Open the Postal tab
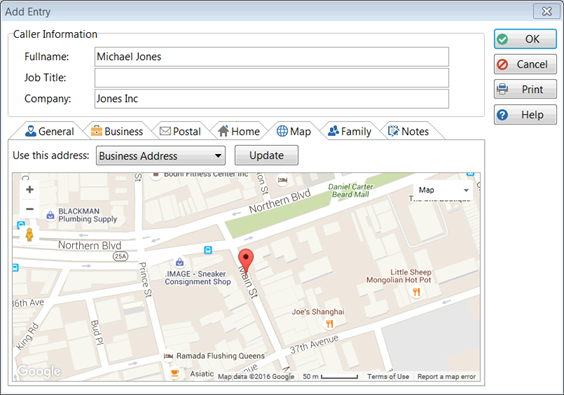The image size is (564, 395). [x=180, y=131]
